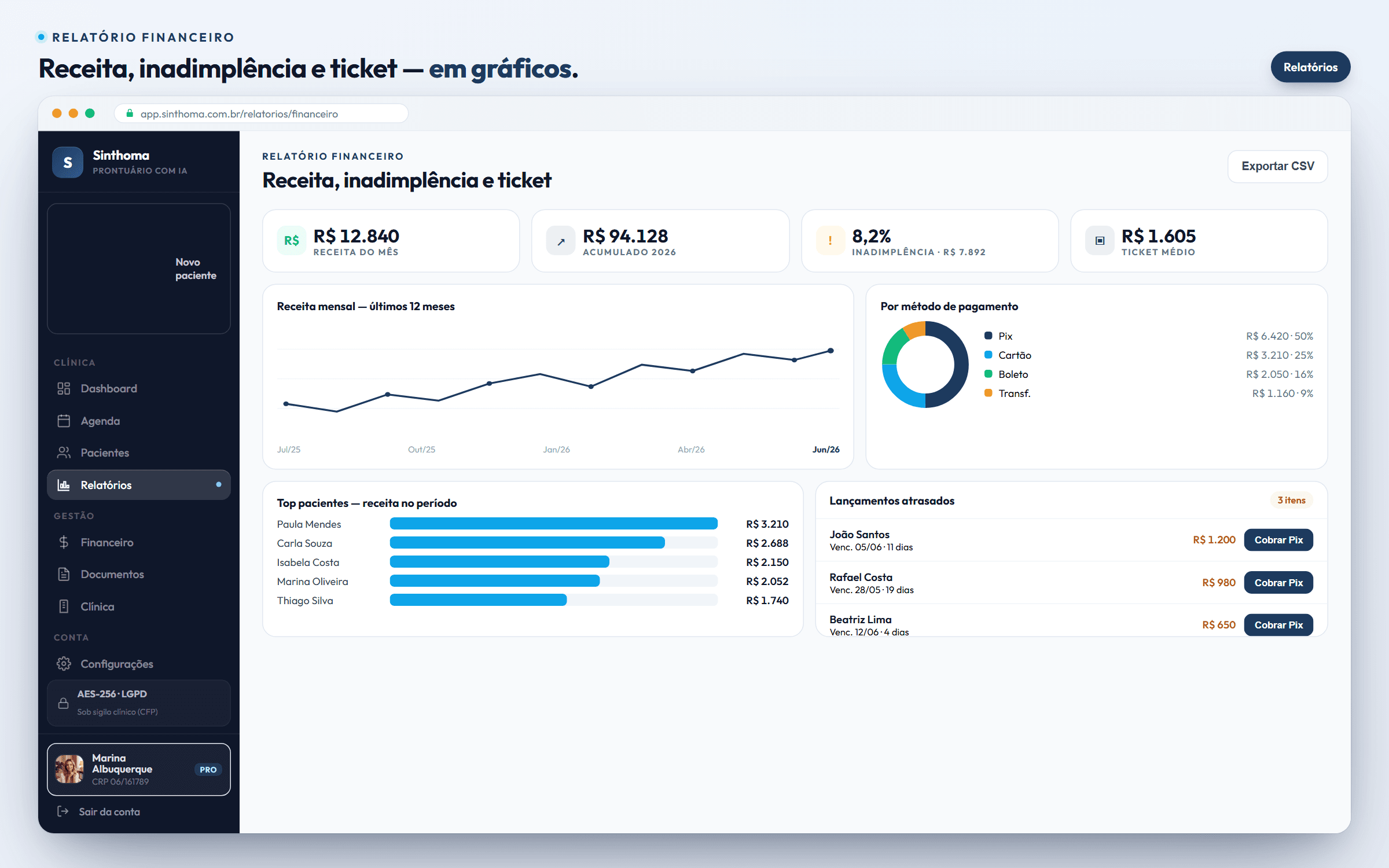Image resolution: width=1389 pixels, height=868 pixels.
Task: Click the Marina Albuquerque profile card
Action: click(139, 769)
